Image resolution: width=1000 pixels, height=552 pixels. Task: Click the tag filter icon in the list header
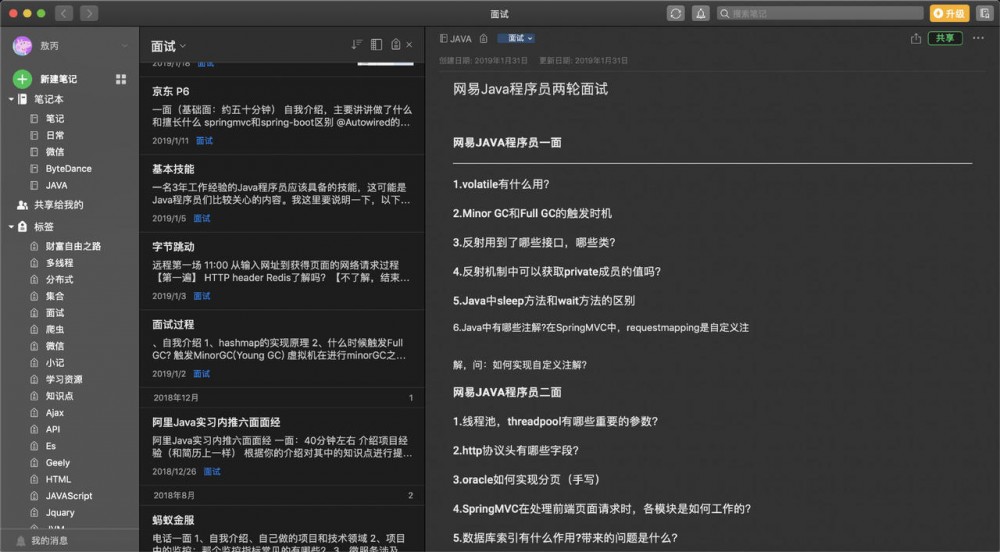(395, 45)
